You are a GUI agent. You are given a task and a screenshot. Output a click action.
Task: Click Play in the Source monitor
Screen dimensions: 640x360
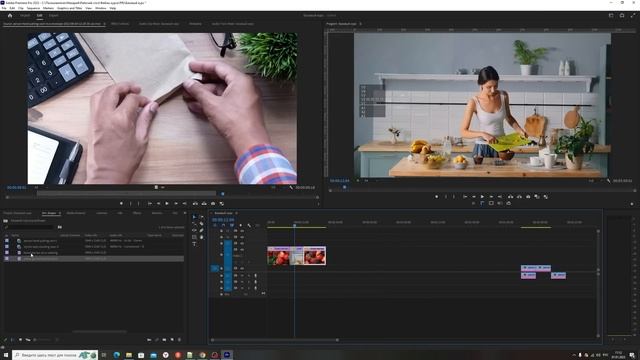point(167,203)
